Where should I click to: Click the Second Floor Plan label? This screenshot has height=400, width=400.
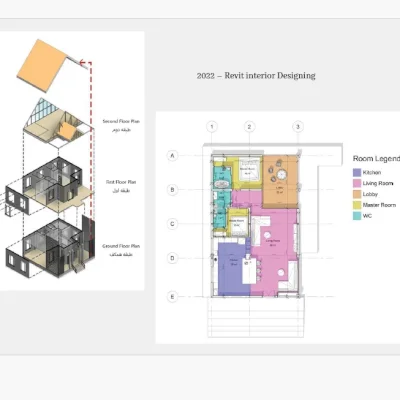(x=121, y=121)
